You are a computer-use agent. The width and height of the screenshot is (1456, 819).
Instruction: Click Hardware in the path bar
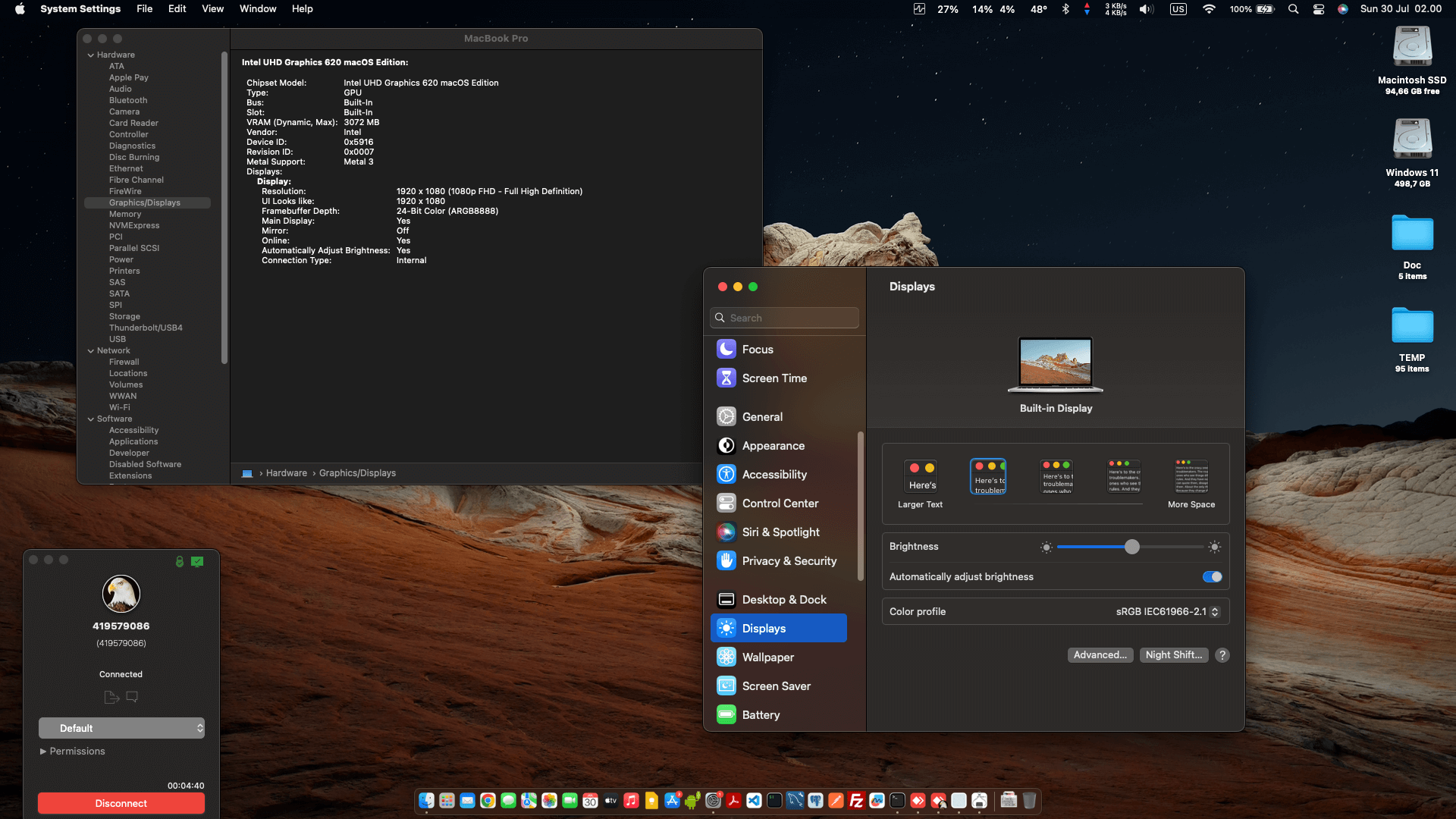286,472
